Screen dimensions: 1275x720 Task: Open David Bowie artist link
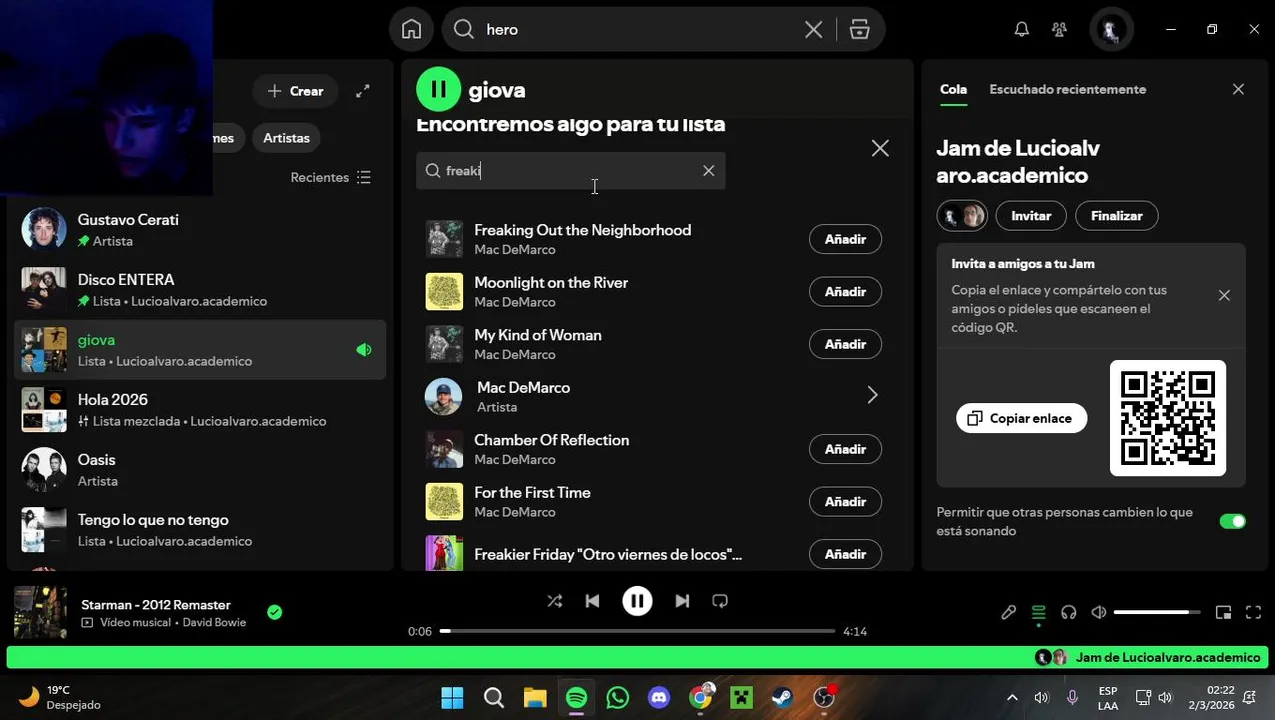click(x=214, y=622)
